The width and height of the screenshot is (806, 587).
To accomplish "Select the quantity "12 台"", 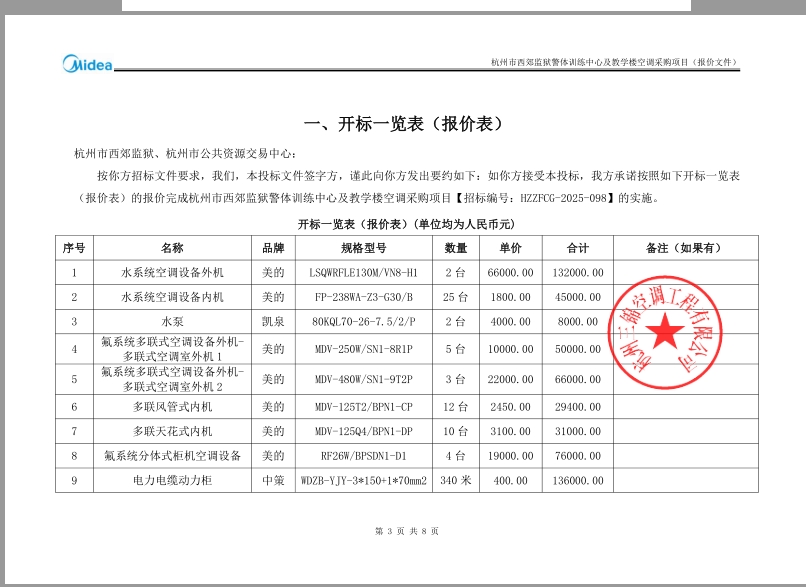I will pos(455,407).
